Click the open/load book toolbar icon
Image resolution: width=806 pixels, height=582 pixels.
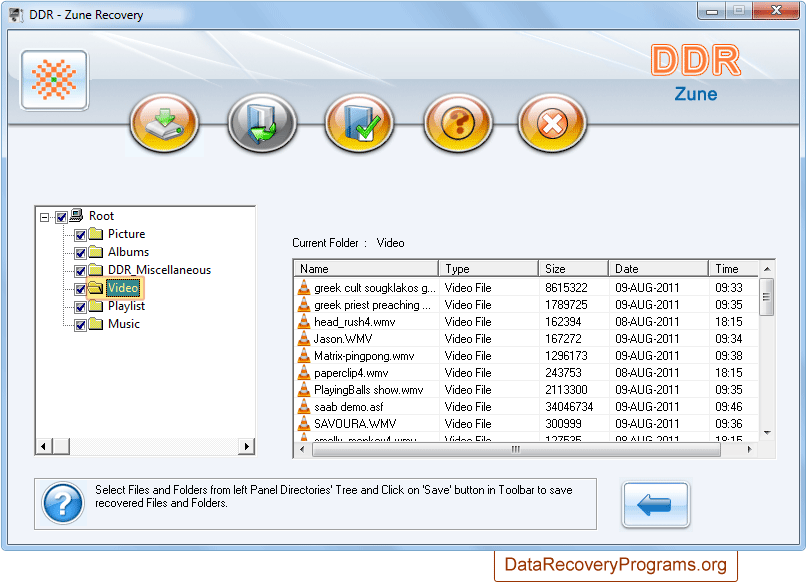point(262,123)
